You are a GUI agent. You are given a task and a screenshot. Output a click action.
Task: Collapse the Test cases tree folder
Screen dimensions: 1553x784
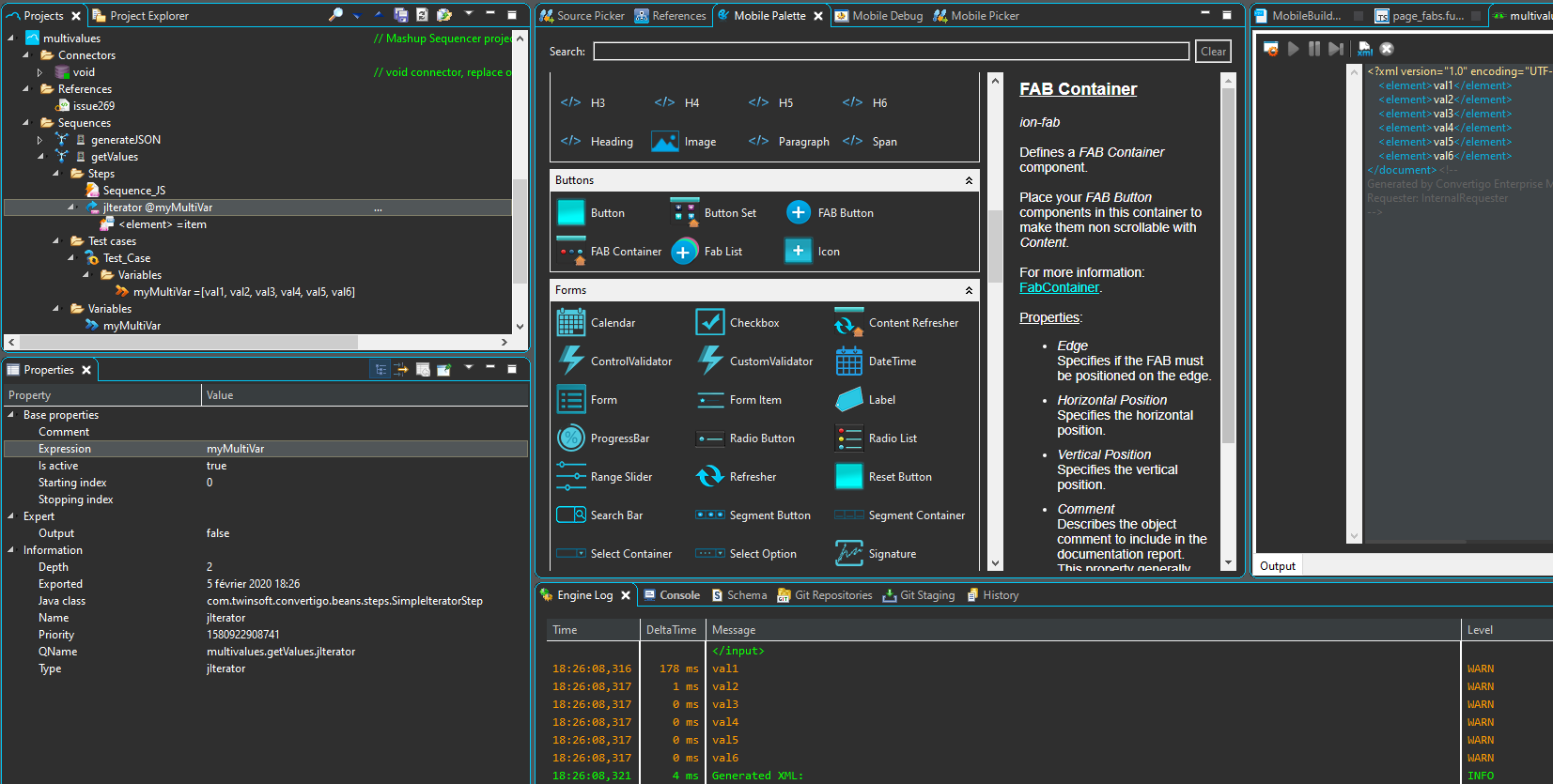(55, 241)
